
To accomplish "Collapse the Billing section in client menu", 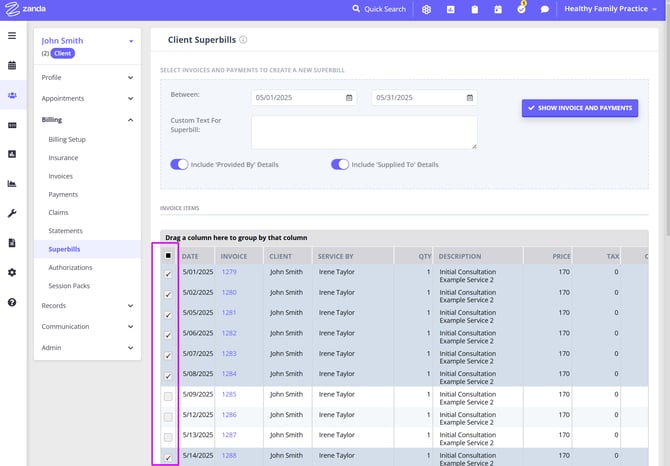I will point(131,120).
